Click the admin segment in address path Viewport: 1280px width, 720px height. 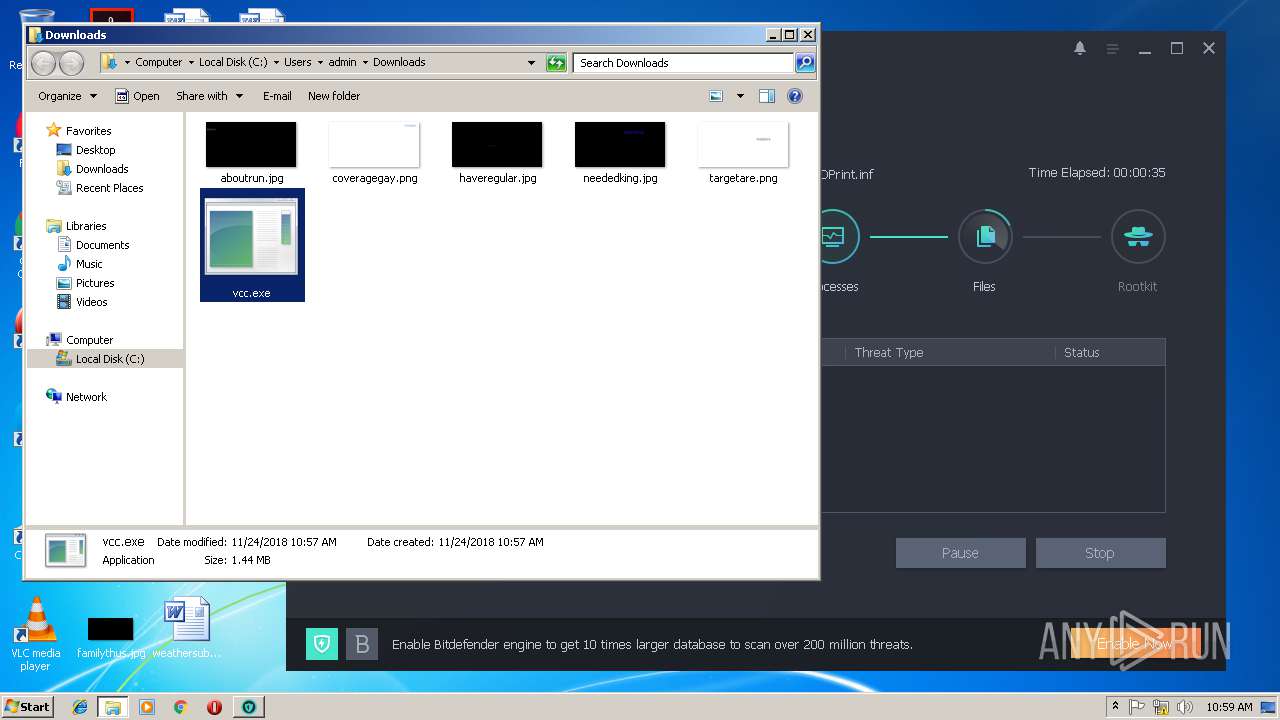[342, 62]
